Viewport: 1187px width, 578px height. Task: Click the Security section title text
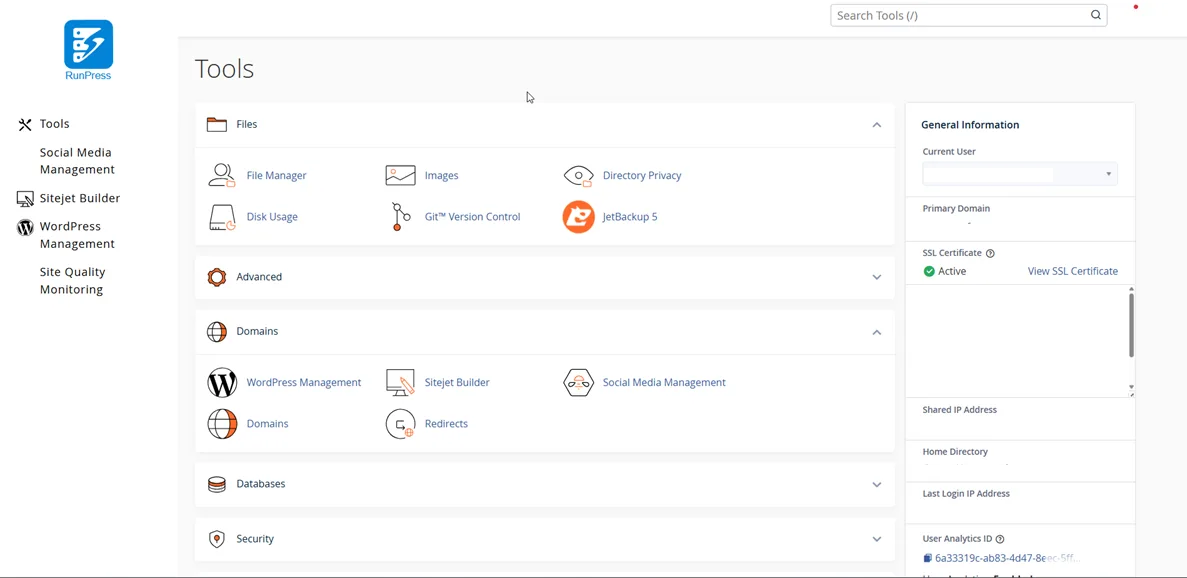(255, 539)
